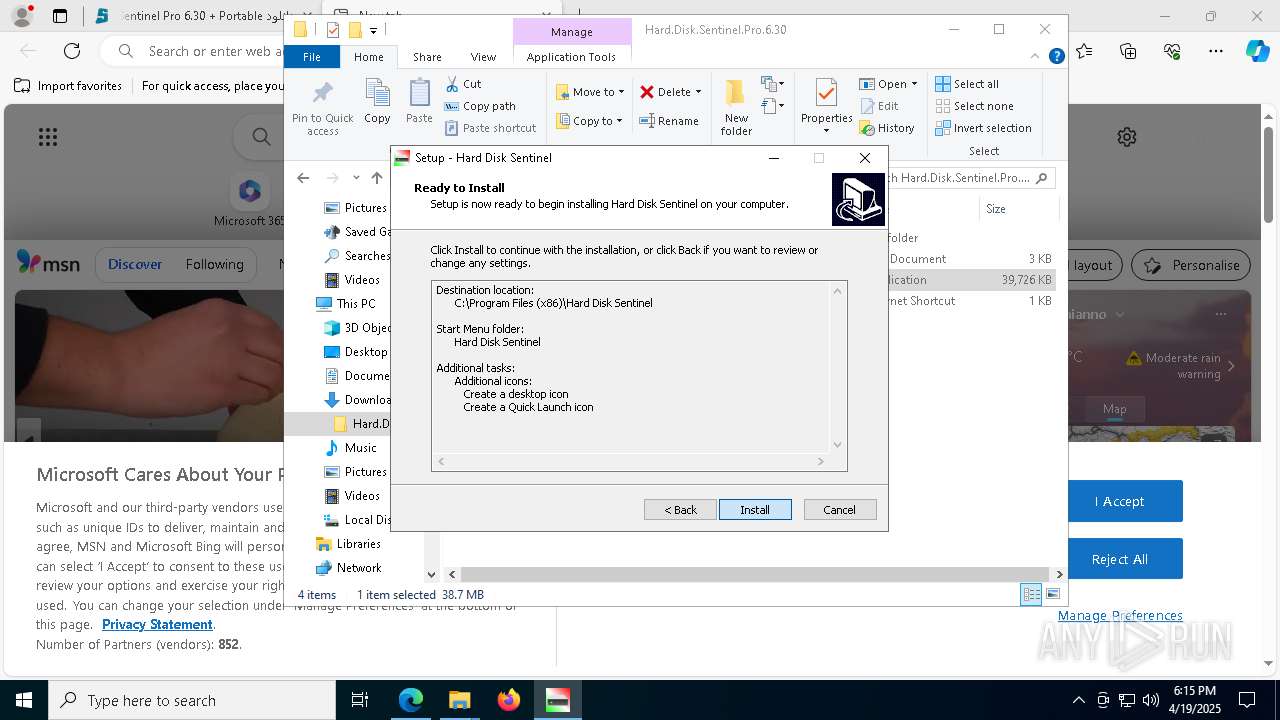The height and width of the screenshot is (720, 1280).
Task: Click the Edit ribbon item
Action: 879,106
